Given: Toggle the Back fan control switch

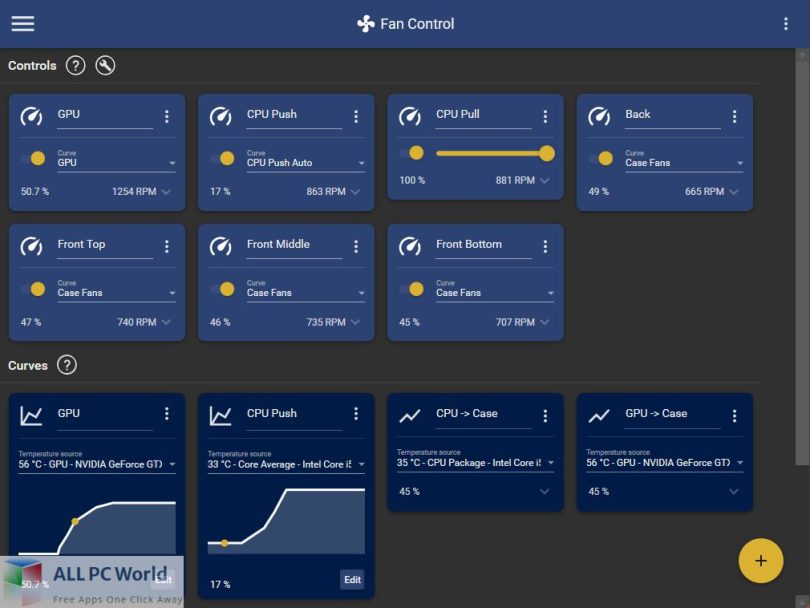Looking at the screenshot, I should pyautogui.click(x=601, y=158).
